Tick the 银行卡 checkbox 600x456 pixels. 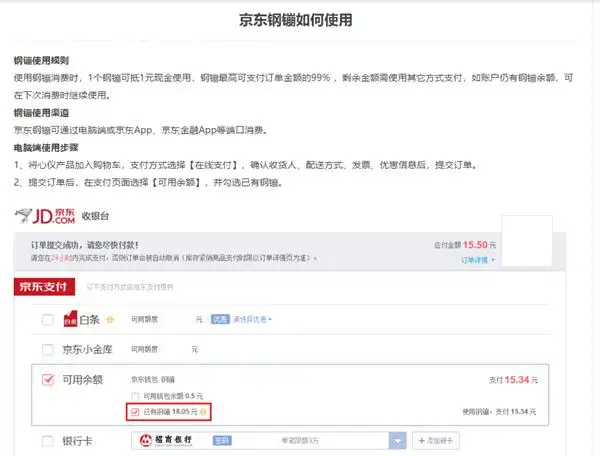point(47,441)
